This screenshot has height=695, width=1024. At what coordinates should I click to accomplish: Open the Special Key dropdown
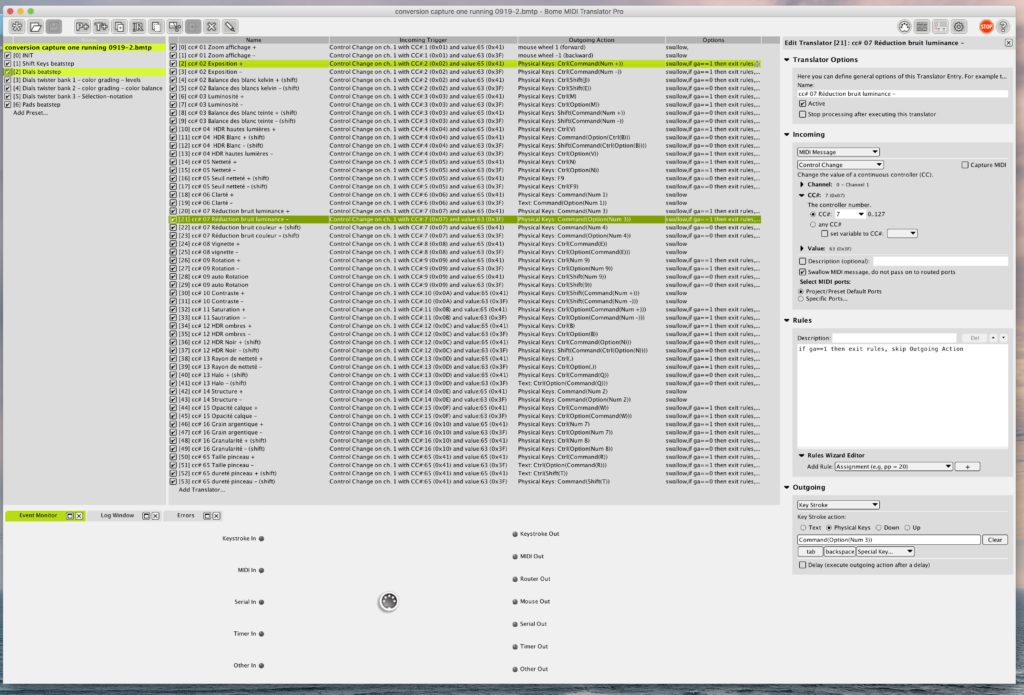click(x=884, y=552)
